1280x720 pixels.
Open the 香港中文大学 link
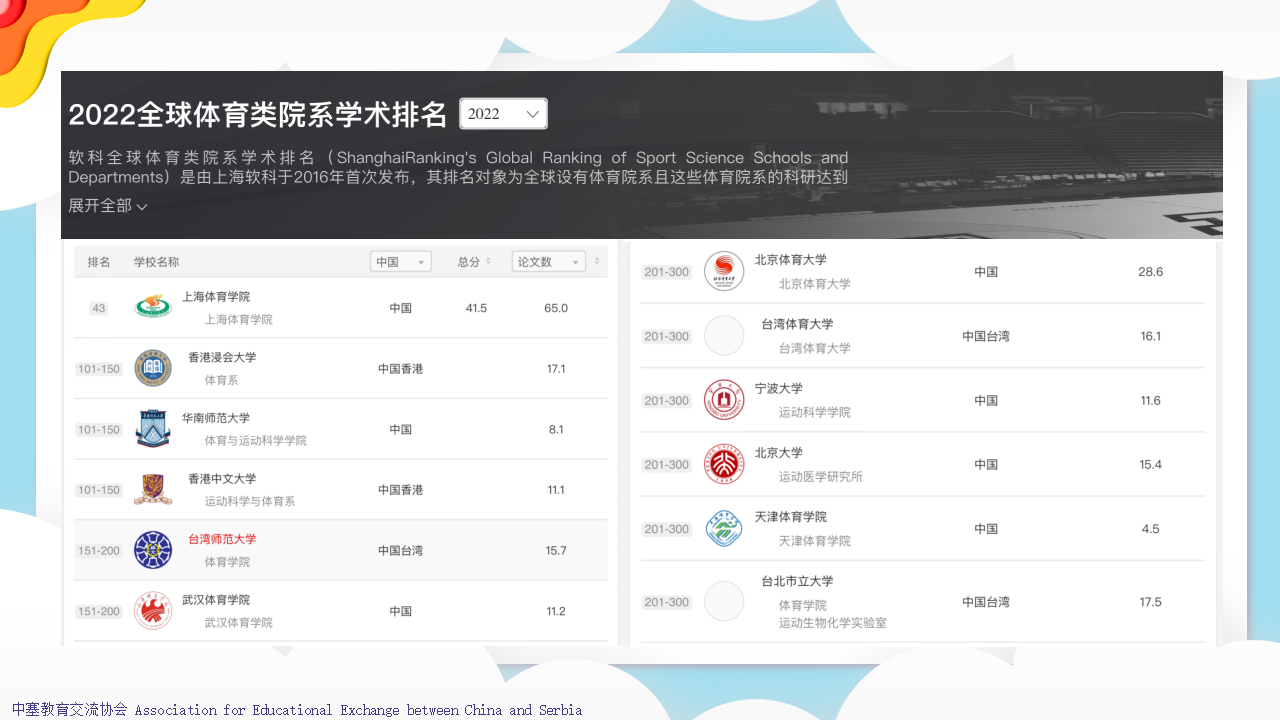[x=222, y=479]
